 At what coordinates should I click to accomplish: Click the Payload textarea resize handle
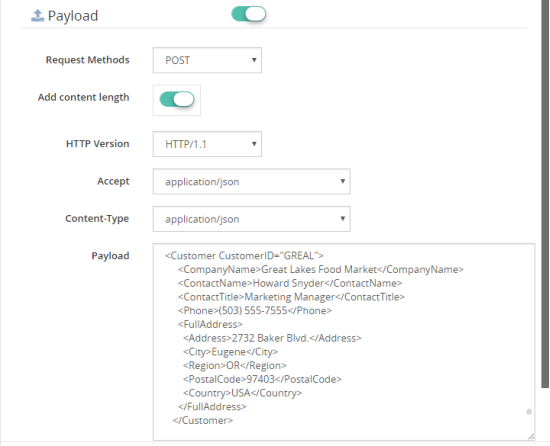coord(531,437)
